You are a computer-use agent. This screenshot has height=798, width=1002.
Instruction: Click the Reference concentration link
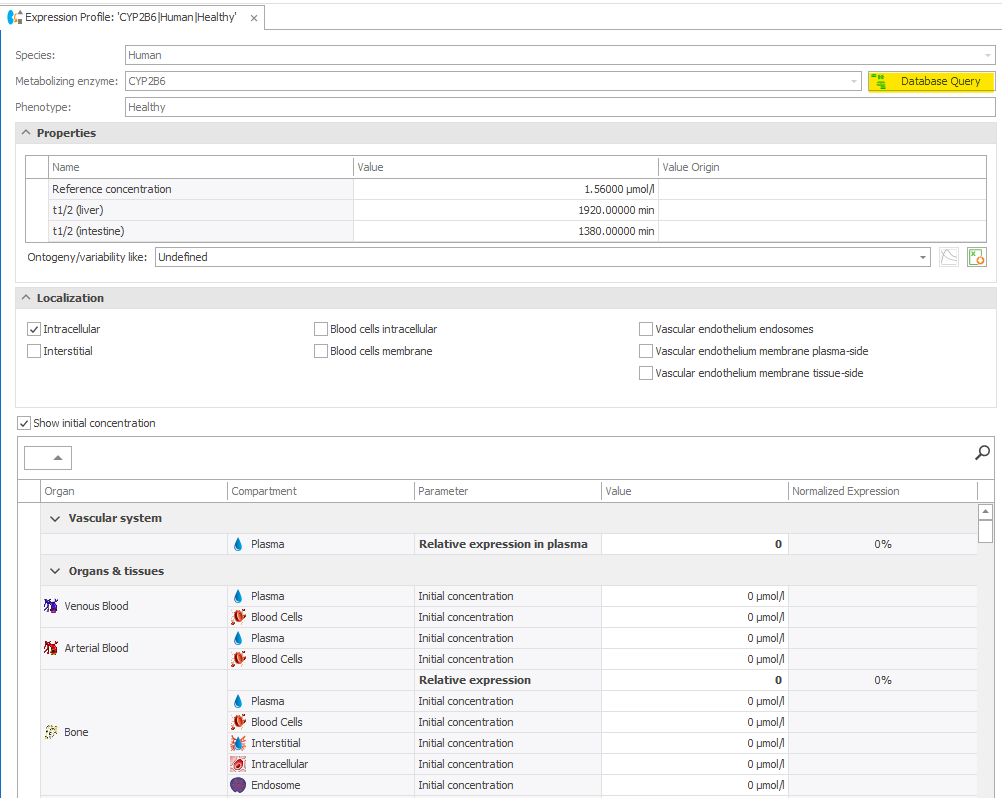tap(111, 189)
